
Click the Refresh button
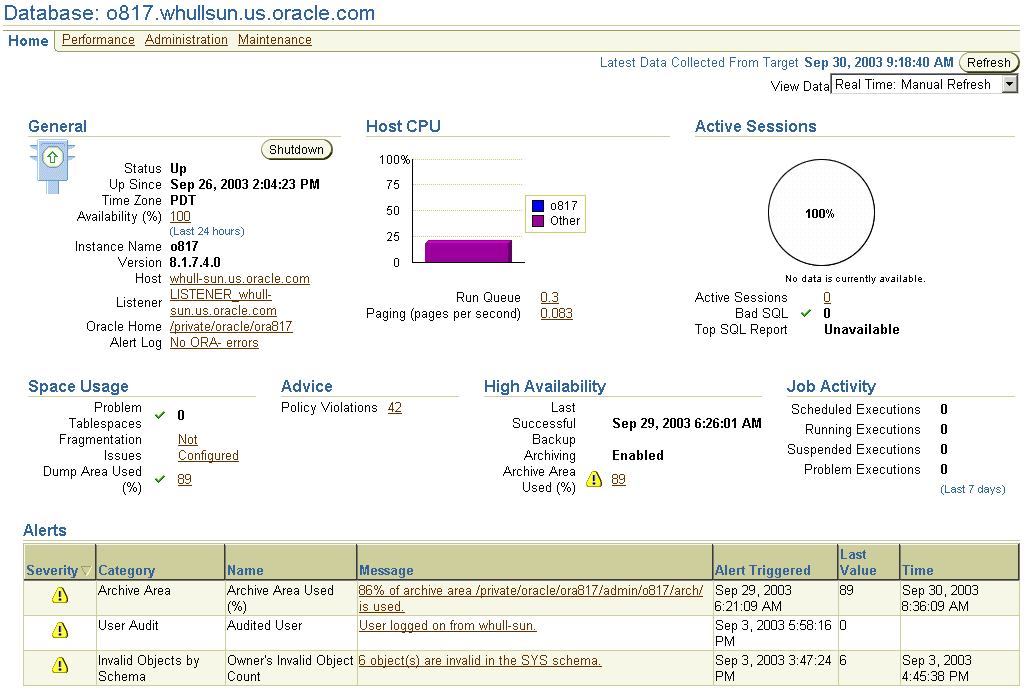pyautogui.click(x=988, y=62)
